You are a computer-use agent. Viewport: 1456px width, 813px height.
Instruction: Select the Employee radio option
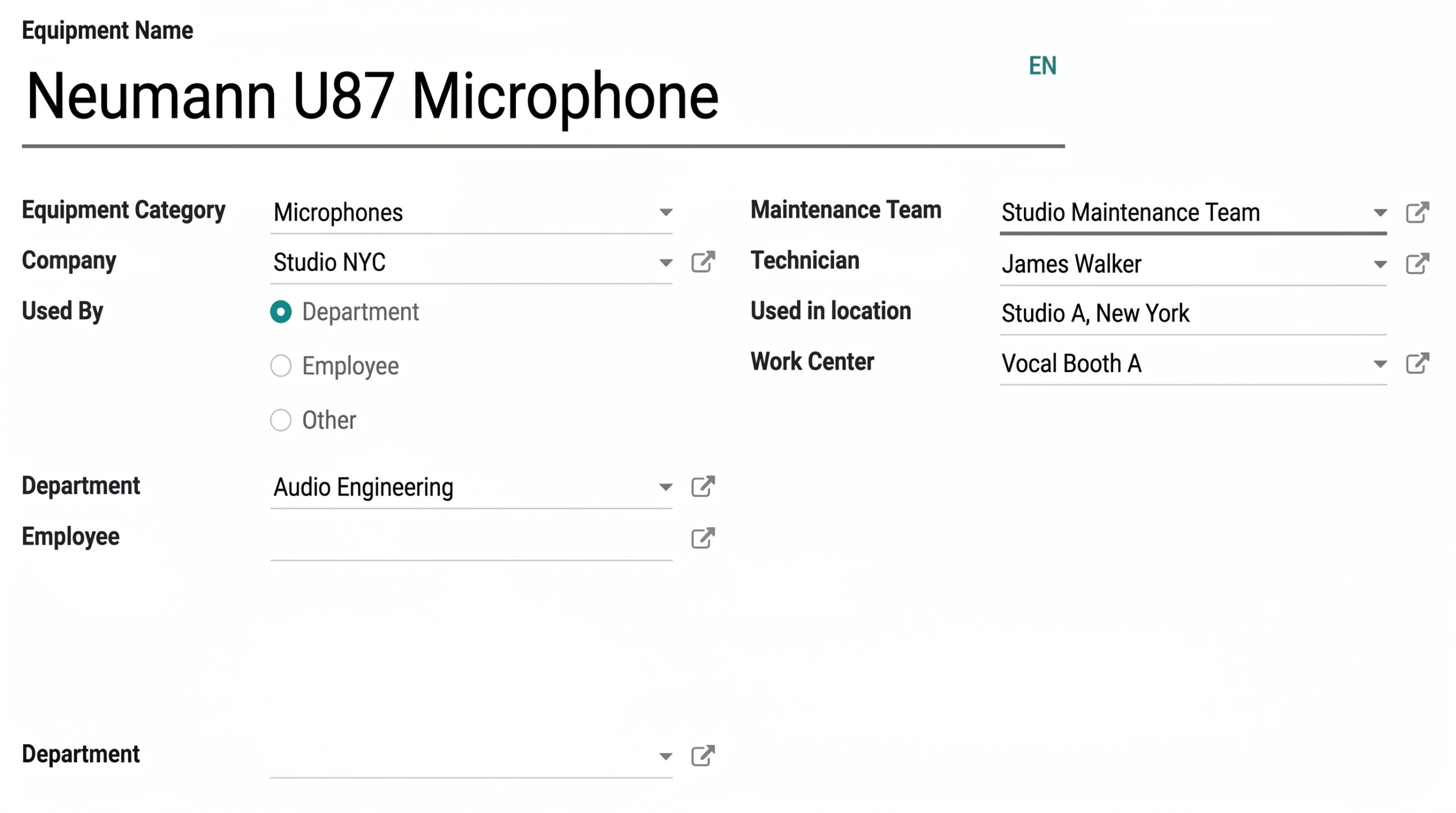[x=281, y=366]
